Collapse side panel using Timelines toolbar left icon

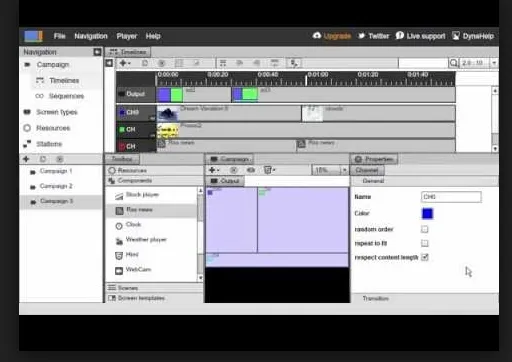(109, 63)
